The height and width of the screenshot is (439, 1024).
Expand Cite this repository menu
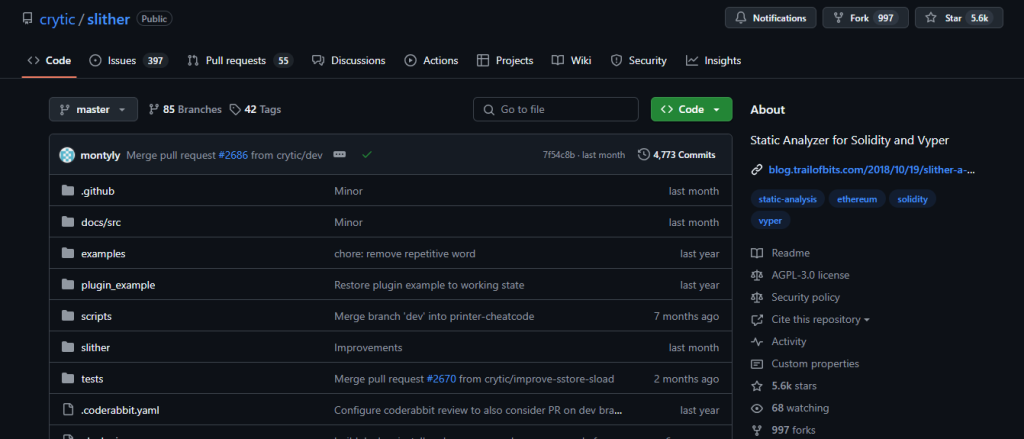pyautogui.click(x=821, y=319)
